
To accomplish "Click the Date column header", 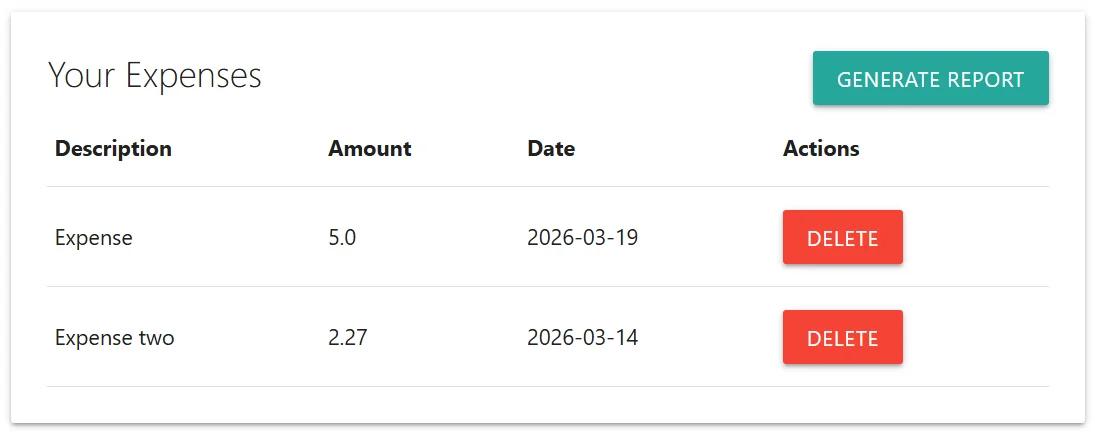I will click(x=551, y=149).
